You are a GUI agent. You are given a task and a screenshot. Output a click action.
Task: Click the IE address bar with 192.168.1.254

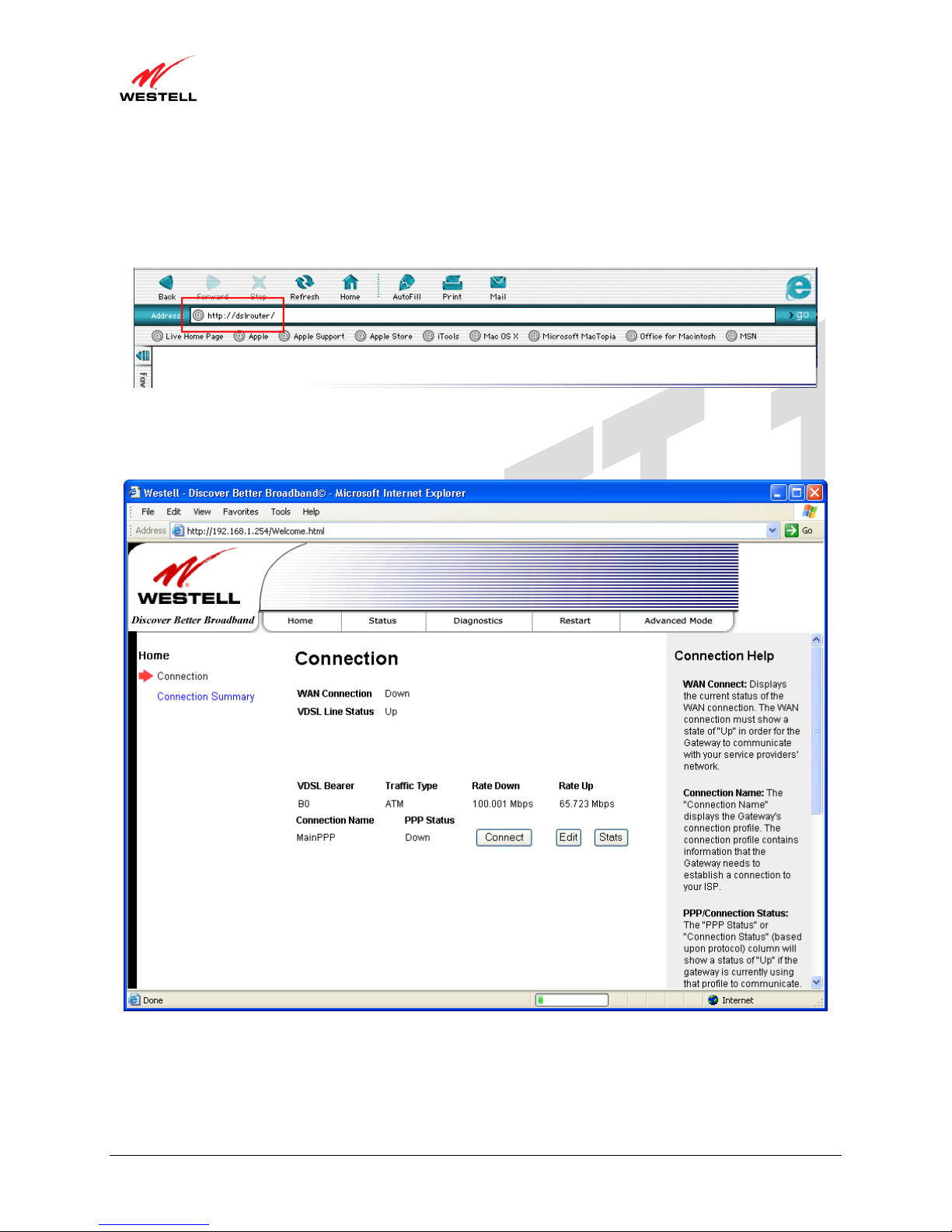(475, 531)
